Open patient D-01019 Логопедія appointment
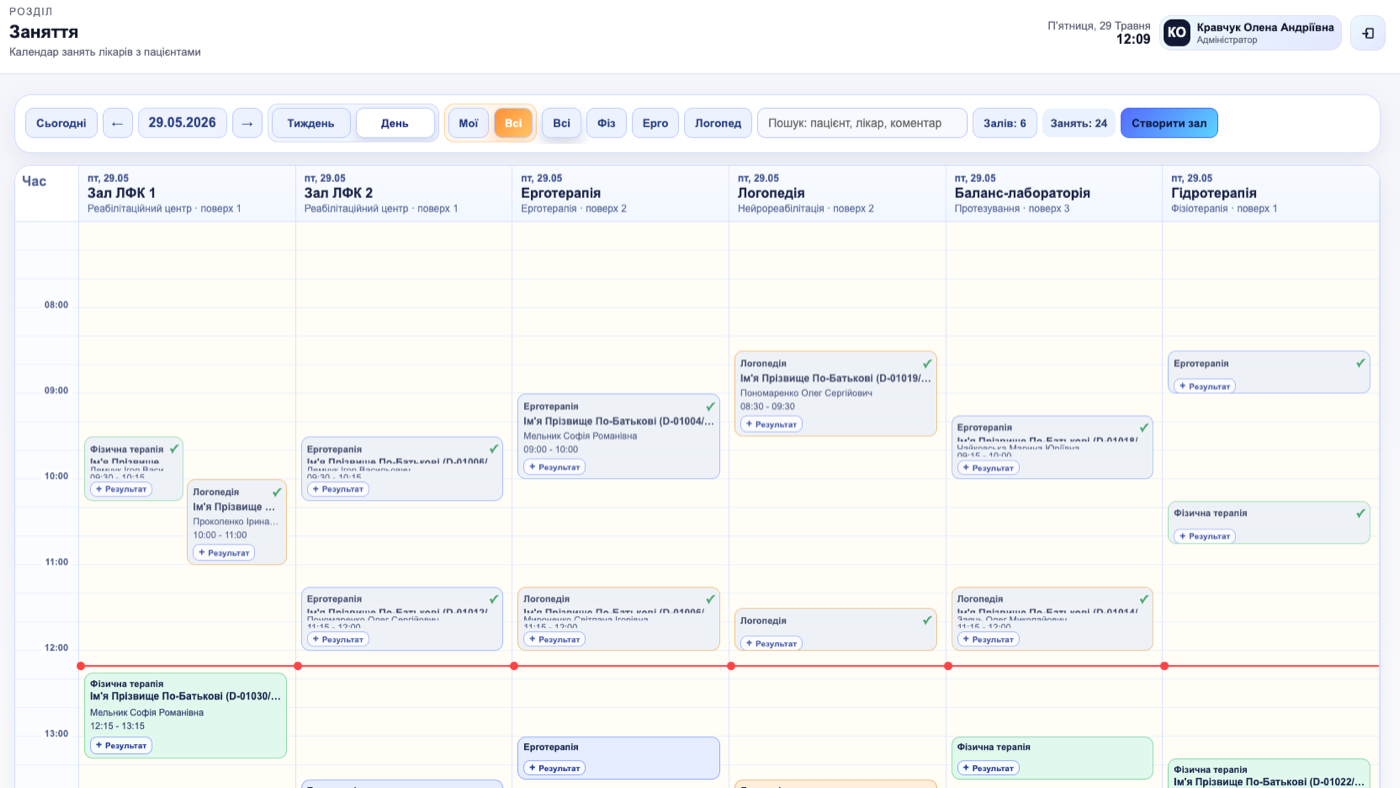 (836, 392)
